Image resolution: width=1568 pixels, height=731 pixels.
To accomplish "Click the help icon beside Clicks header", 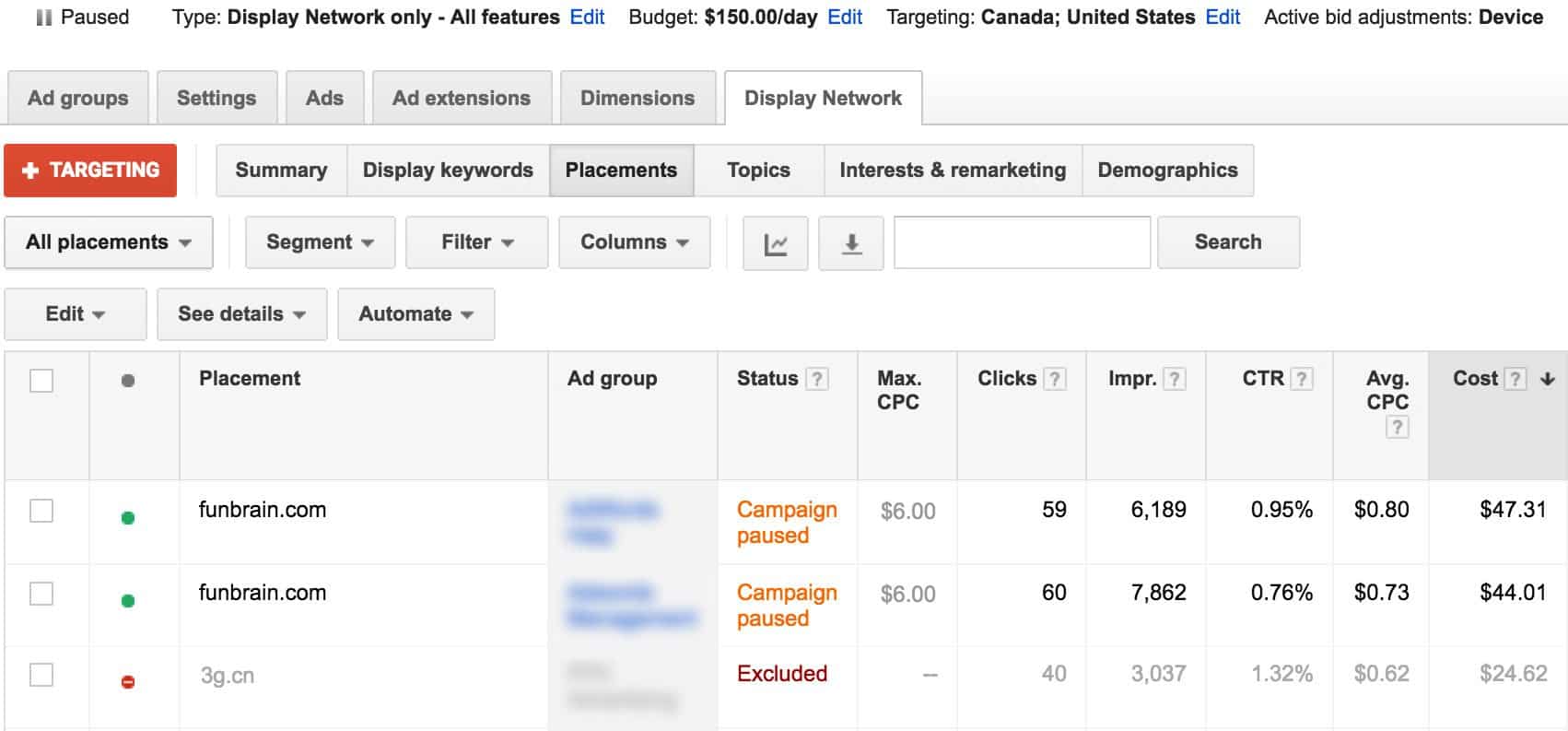I will tap(1056, 379).
